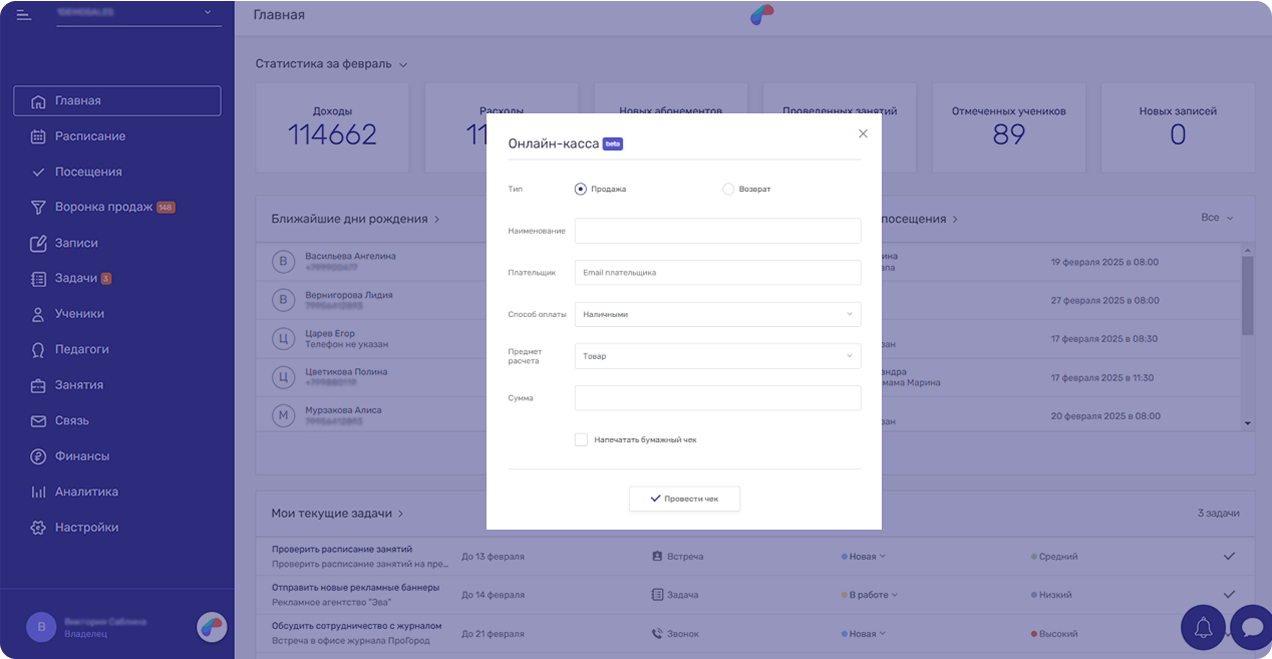Select the Возврат radio button
The width and height of the screenshot is (1272, 659).
point(728,189)
